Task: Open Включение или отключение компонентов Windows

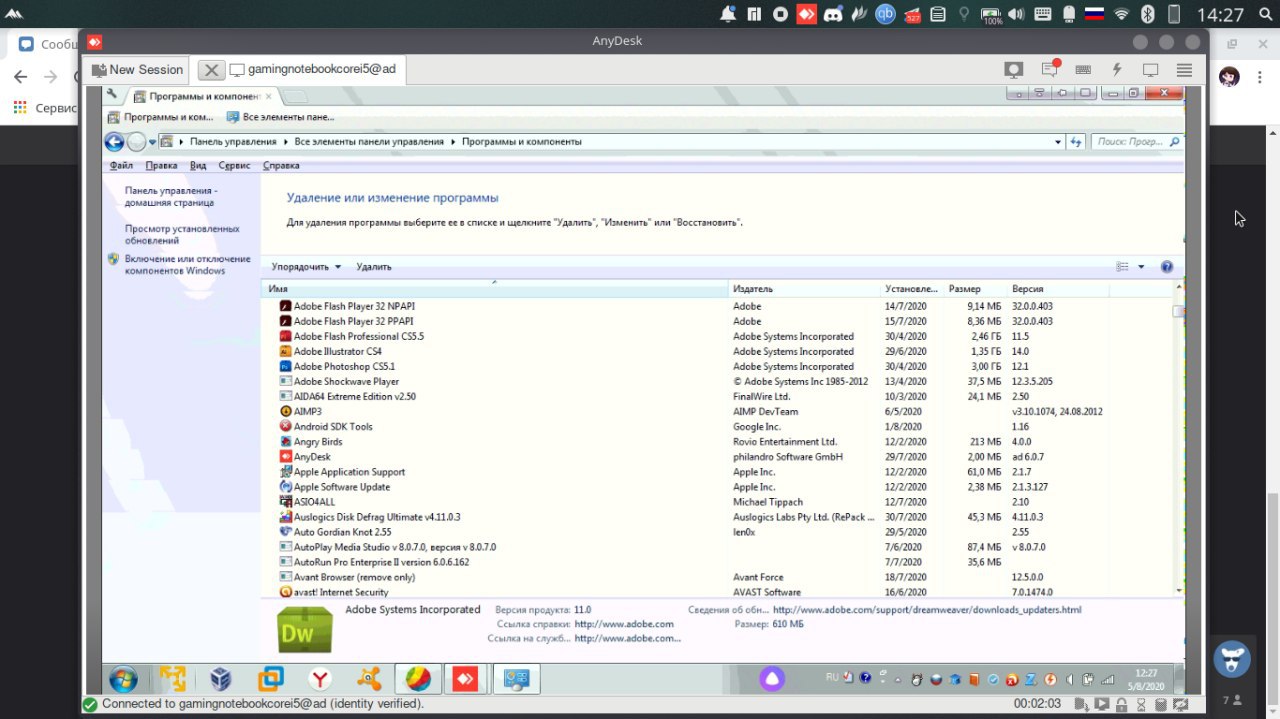Action: click(188, 264)
